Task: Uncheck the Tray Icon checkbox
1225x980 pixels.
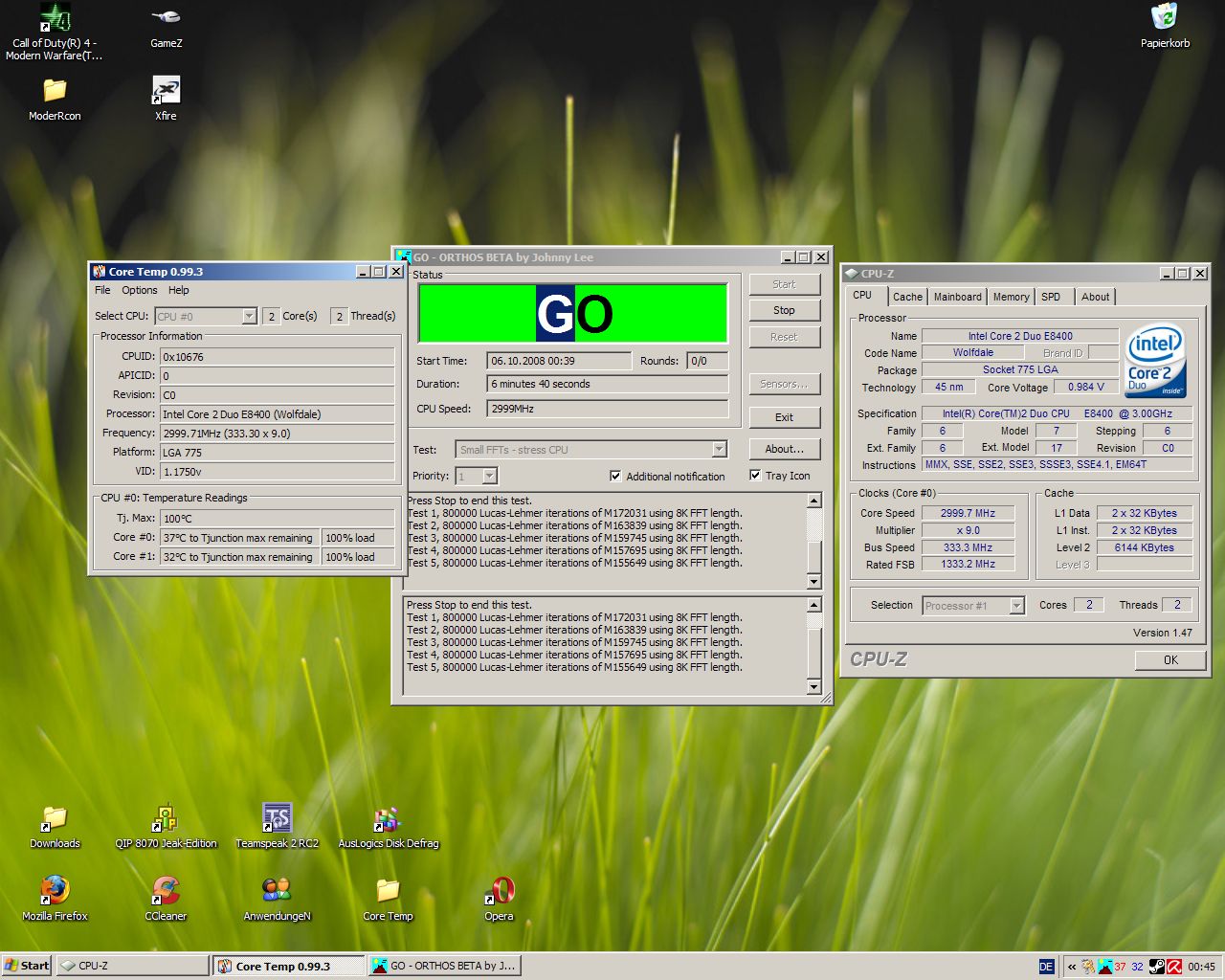Action: [755, 475]
